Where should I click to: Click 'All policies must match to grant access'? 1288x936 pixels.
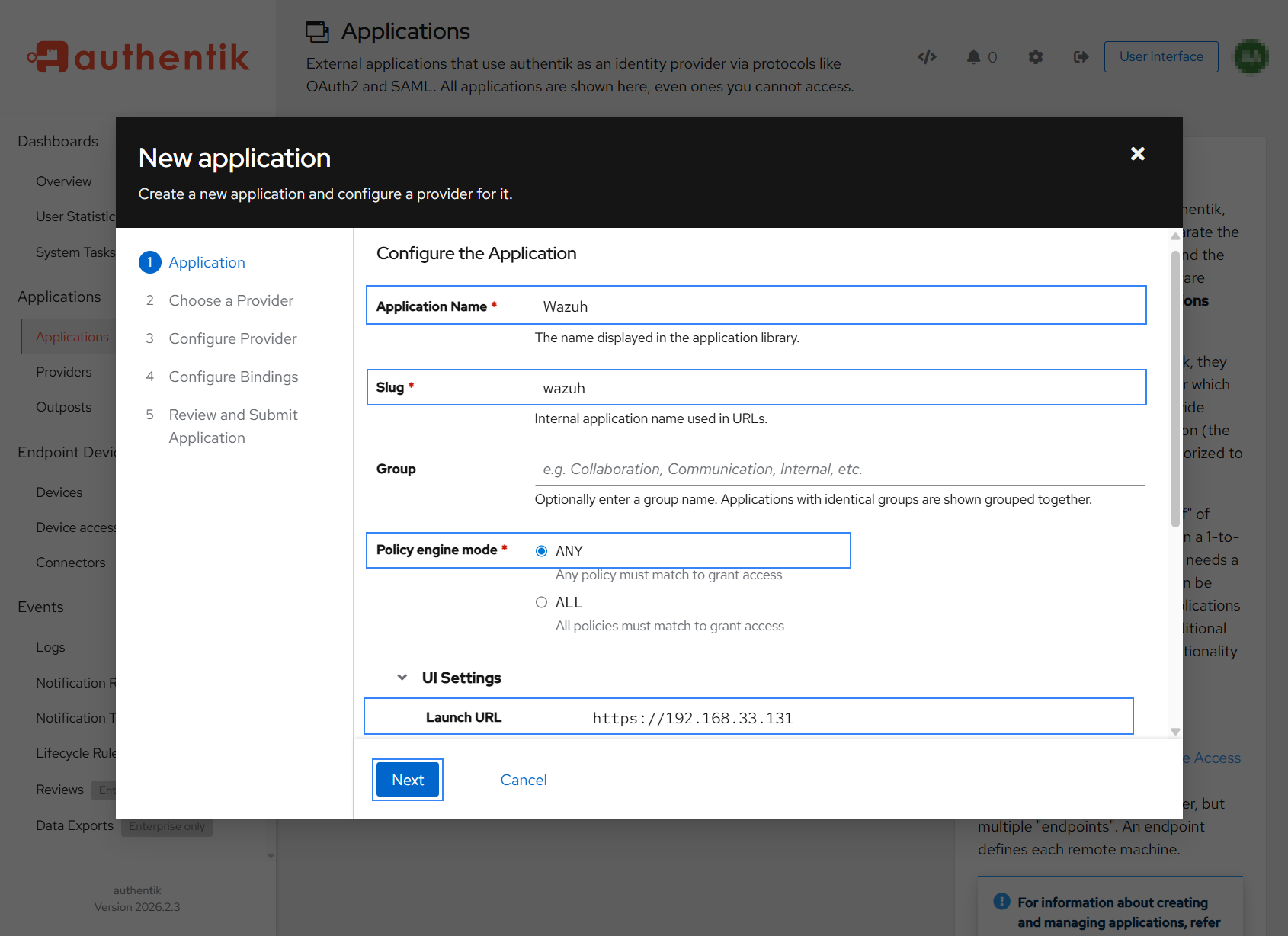[x=669, y=626]
